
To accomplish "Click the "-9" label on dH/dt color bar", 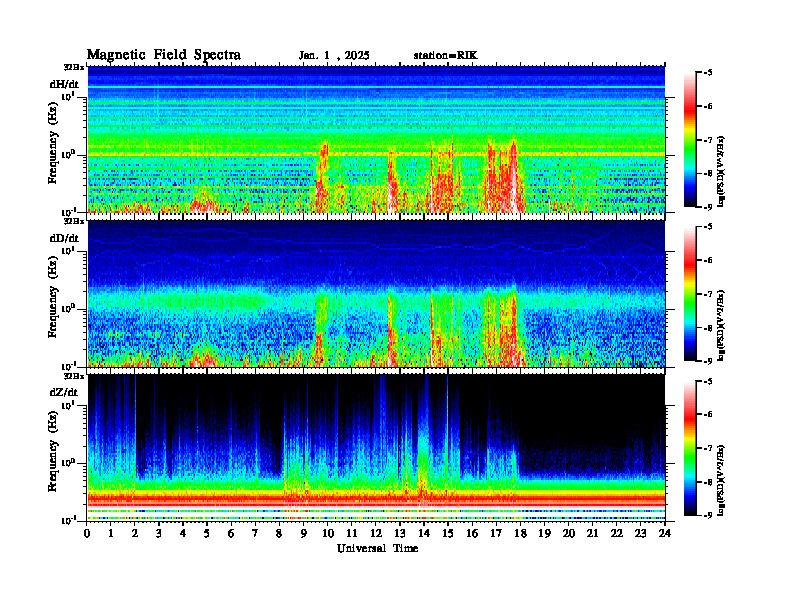I will 708,207.
